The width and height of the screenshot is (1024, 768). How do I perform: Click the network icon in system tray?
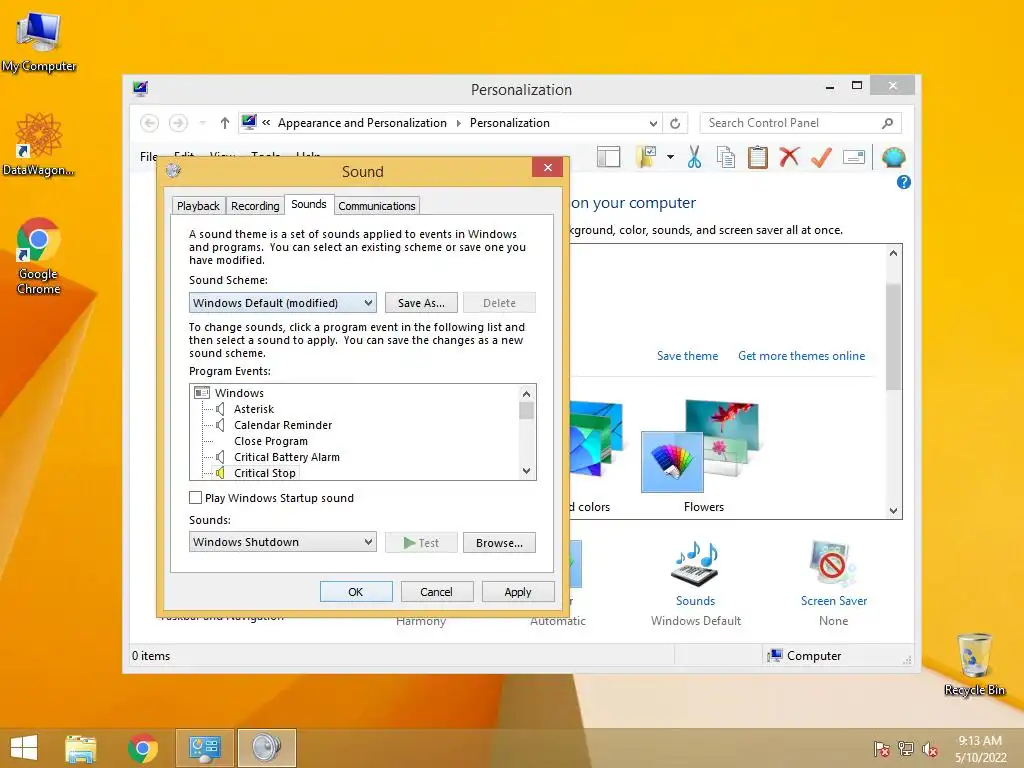pyautogui.click(x=906, y=749)
